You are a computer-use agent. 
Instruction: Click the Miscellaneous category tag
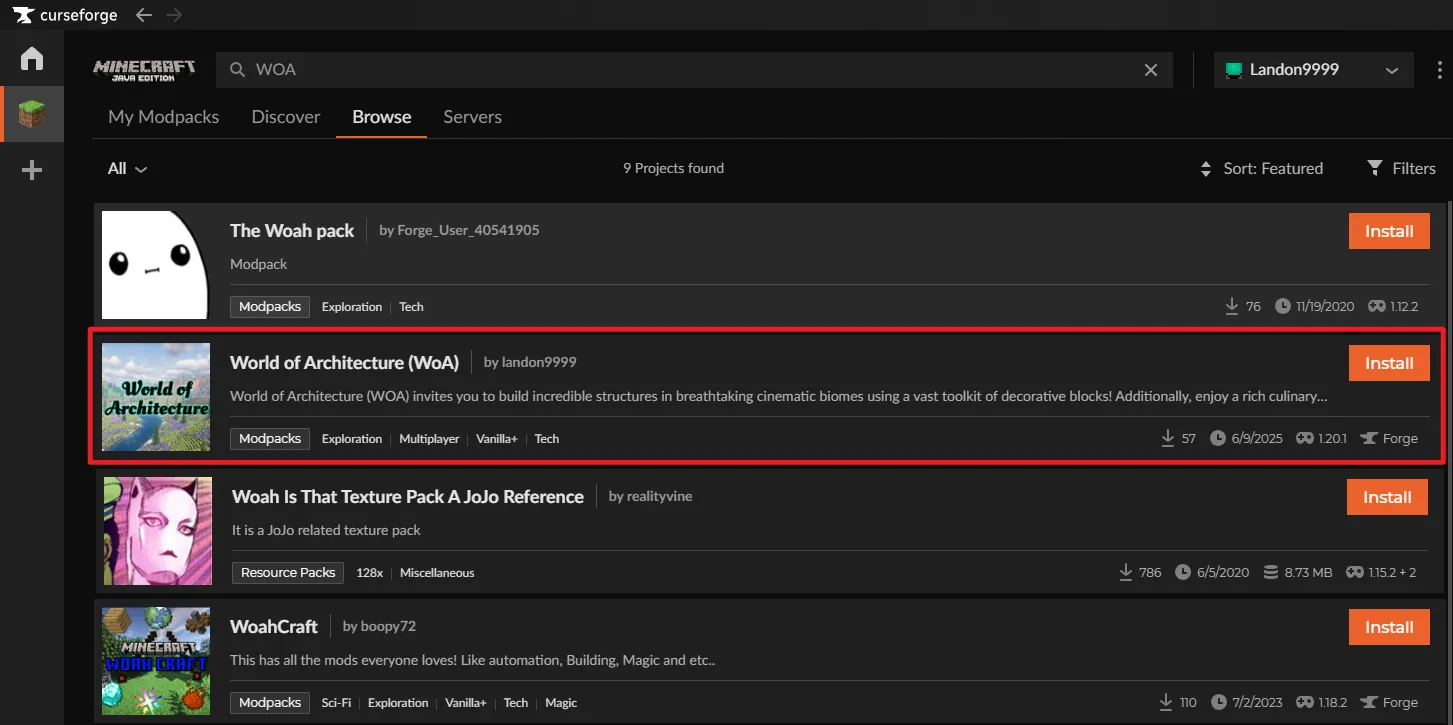pos(437,573)
